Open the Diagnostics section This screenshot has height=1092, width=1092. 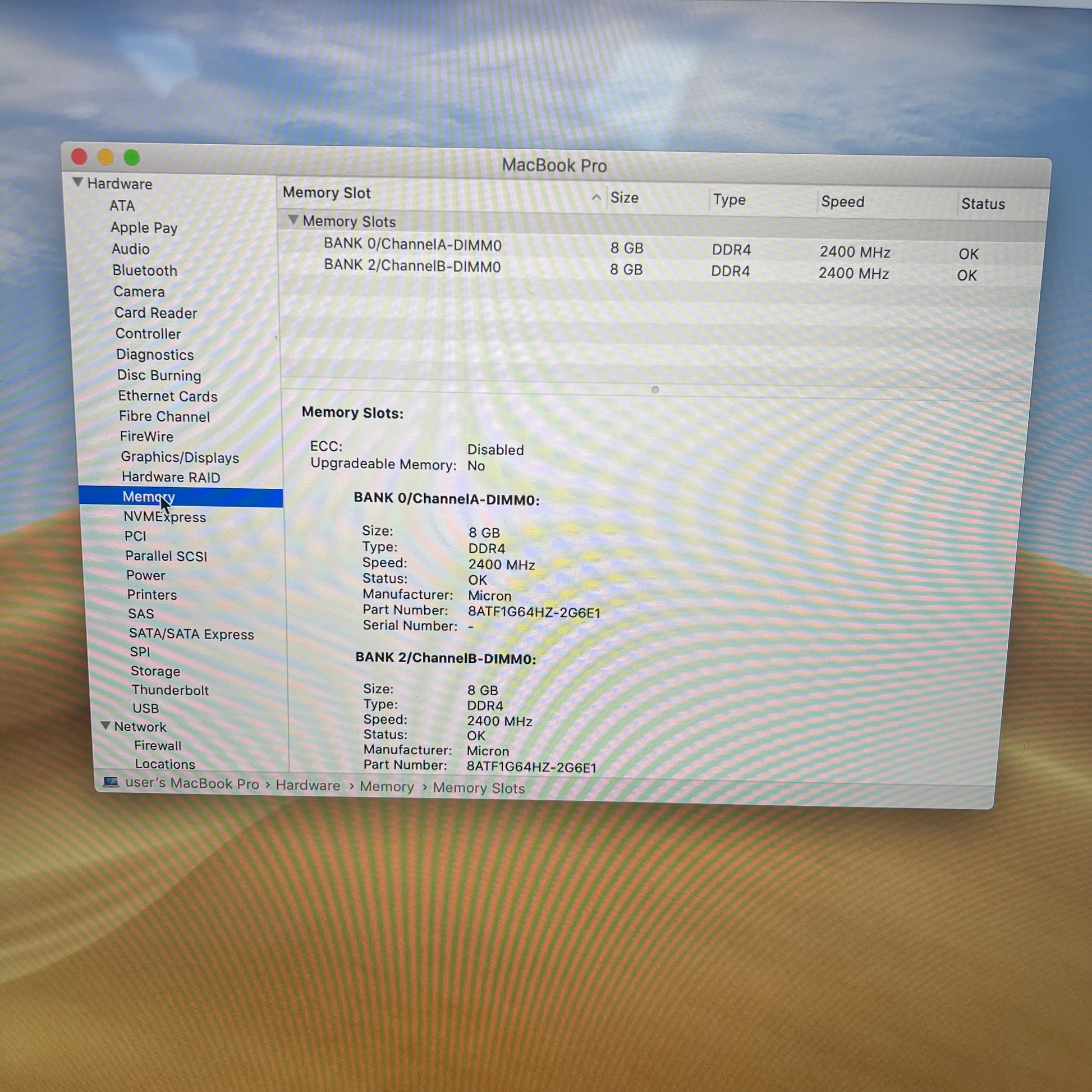pos(155,355)
